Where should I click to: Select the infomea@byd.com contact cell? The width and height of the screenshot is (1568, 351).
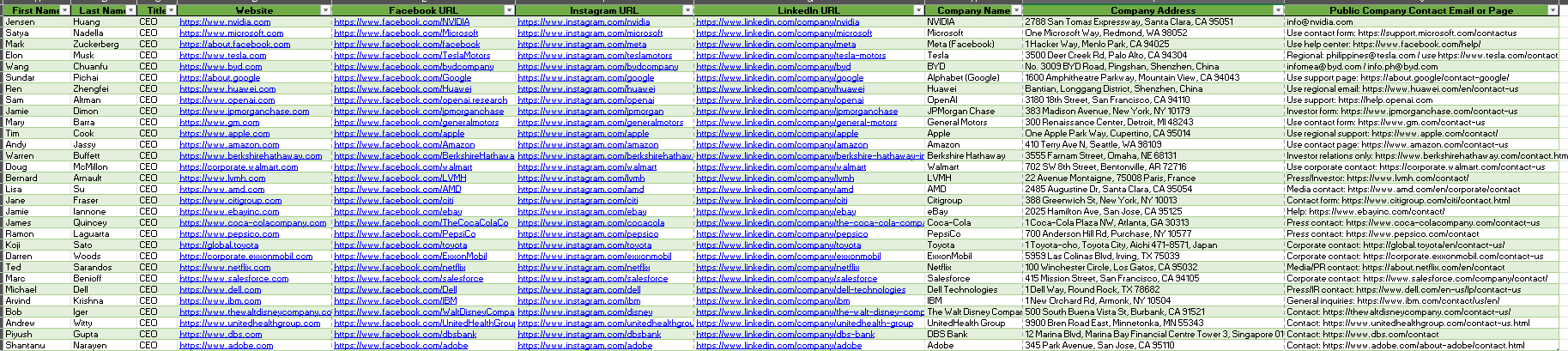pos(1421,67)
